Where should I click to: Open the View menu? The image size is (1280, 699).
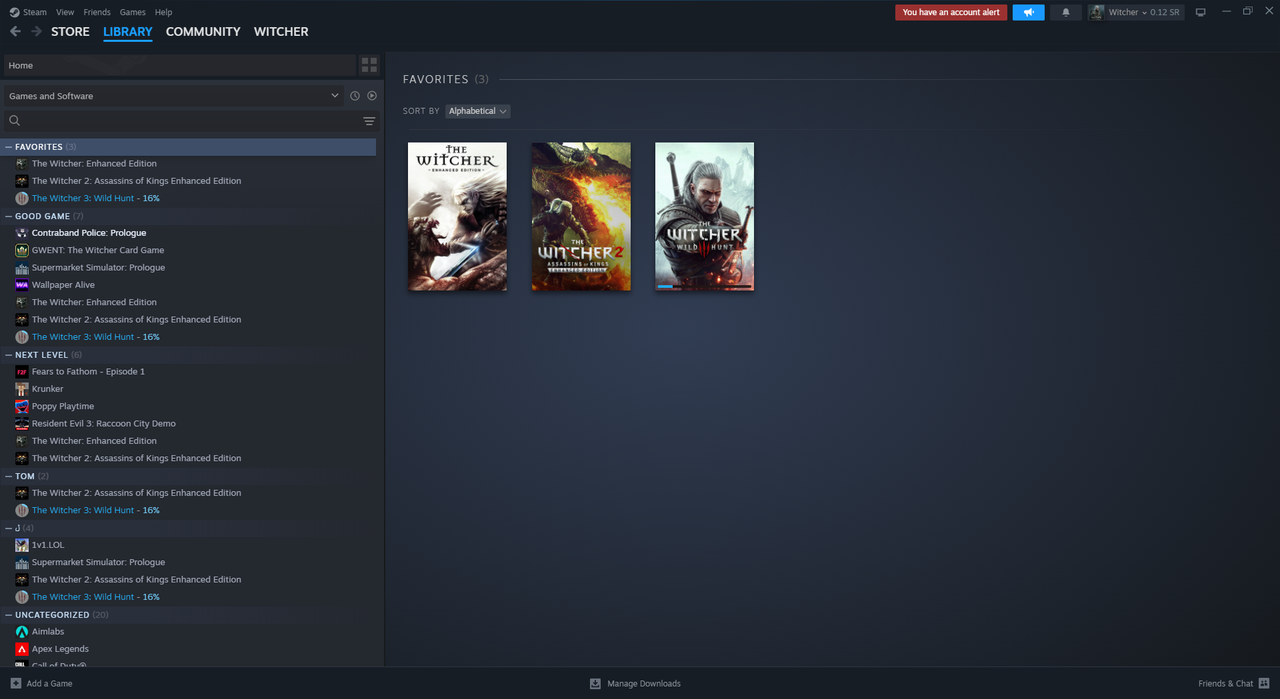click(65, 12)
